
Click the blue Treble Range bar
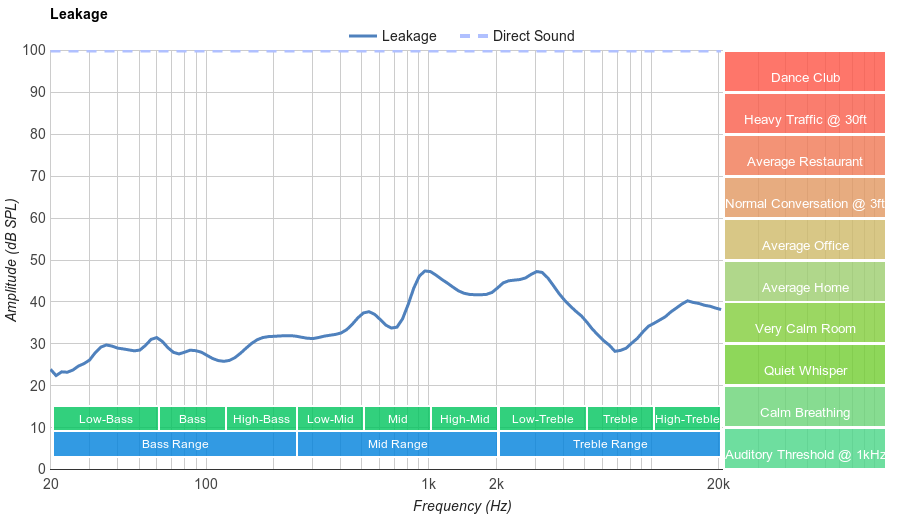tap(609, 444)
